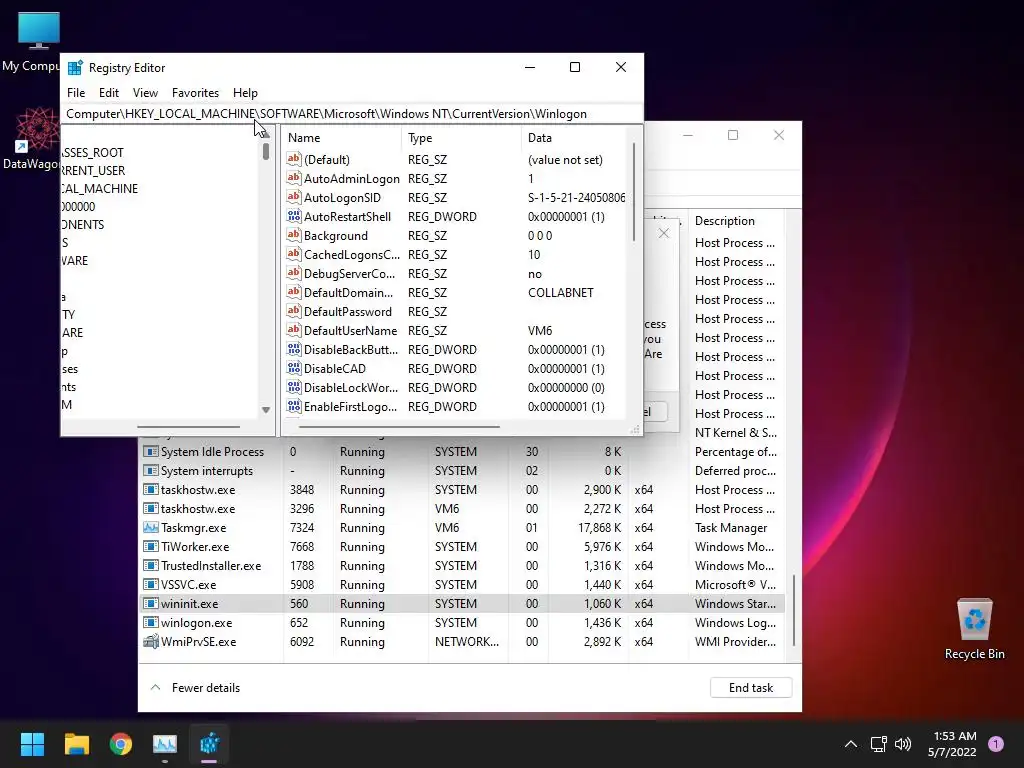Open the File menu in Registry Editor
The image size is (1024, 768).
76,93
